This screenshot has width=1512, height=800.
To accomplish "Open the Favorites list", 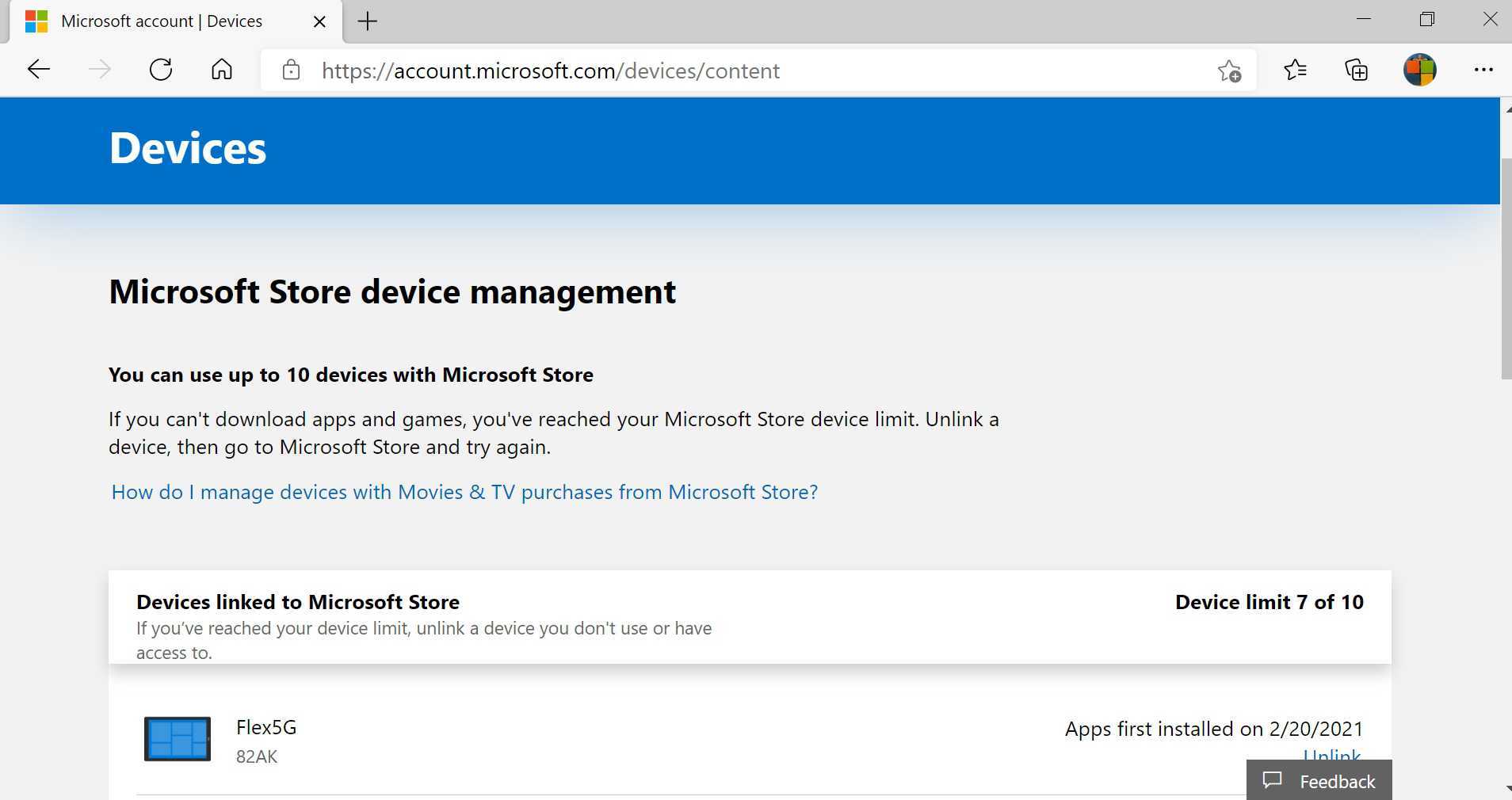I will [x=1295, y=70].
